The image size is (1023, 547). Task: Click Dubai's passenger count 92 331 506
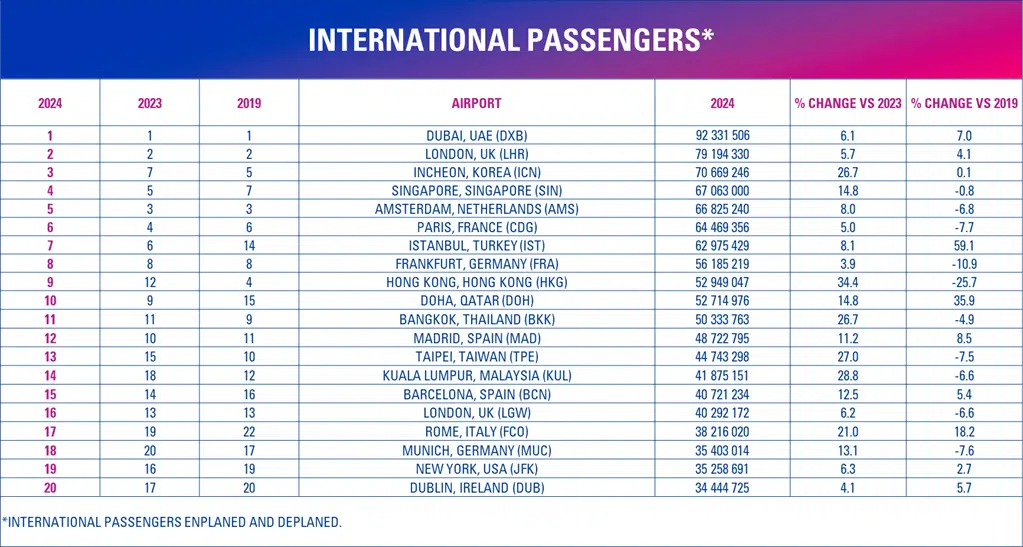click(x=722, y=136)
